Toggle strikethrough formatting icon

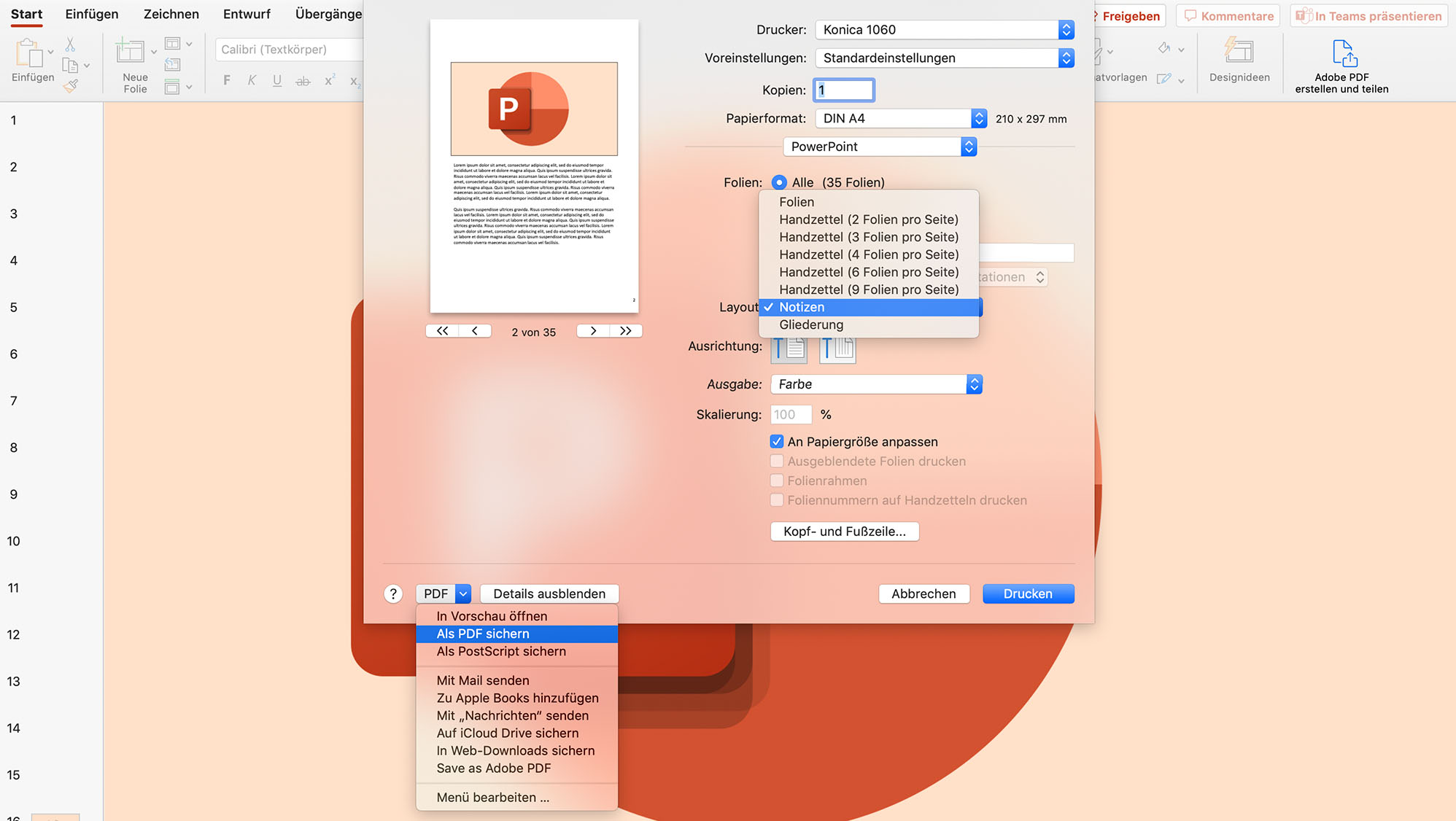(303, 81)
